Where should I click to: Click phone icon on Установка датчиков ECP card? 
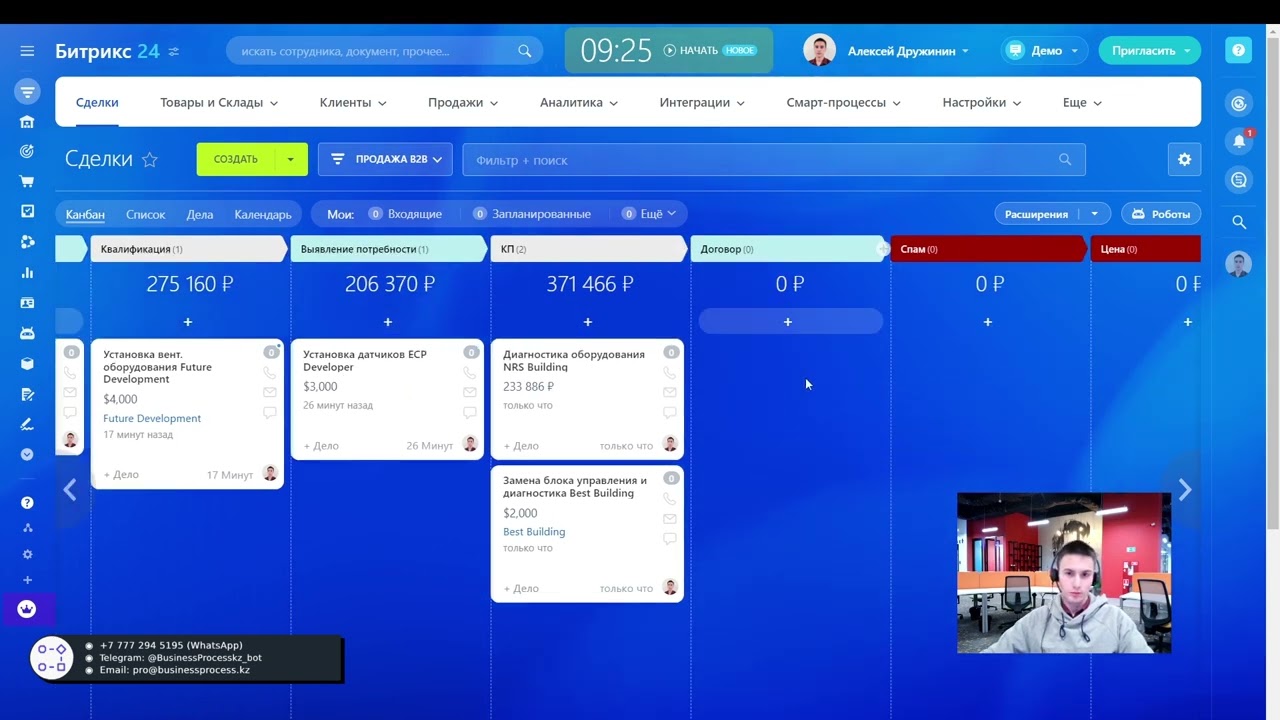[x=469, y=372]
